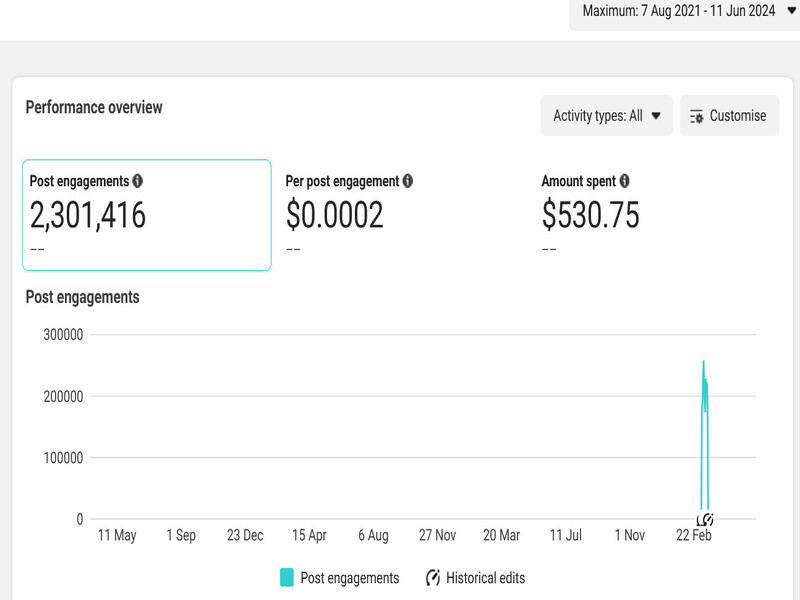Click the sliders icon on Customise button

click(697, 116)
